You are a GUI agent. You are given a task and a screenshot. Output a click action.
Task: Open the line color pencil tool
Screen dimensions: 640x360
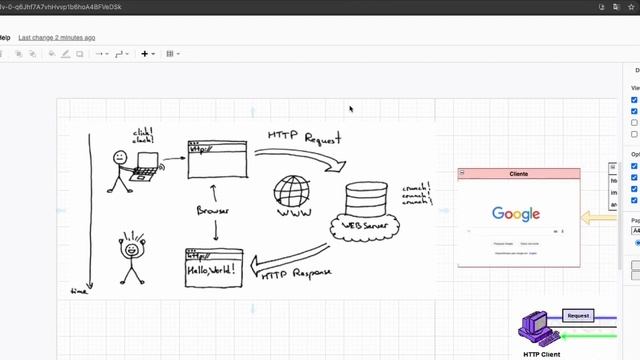(65, 54)
